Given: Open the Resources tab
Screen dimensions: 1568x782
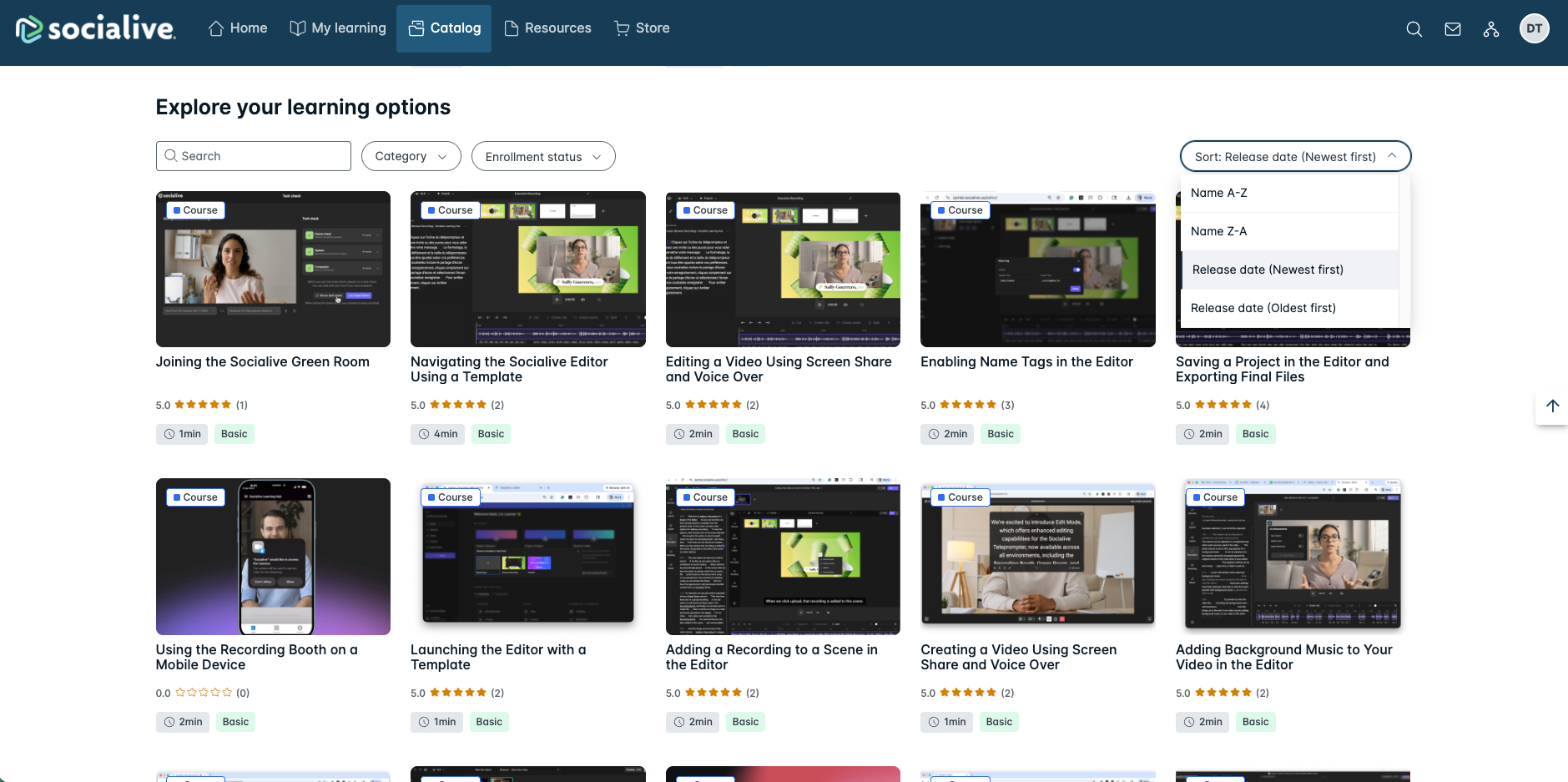Looking at the screenshot, I should click(548, 28).
